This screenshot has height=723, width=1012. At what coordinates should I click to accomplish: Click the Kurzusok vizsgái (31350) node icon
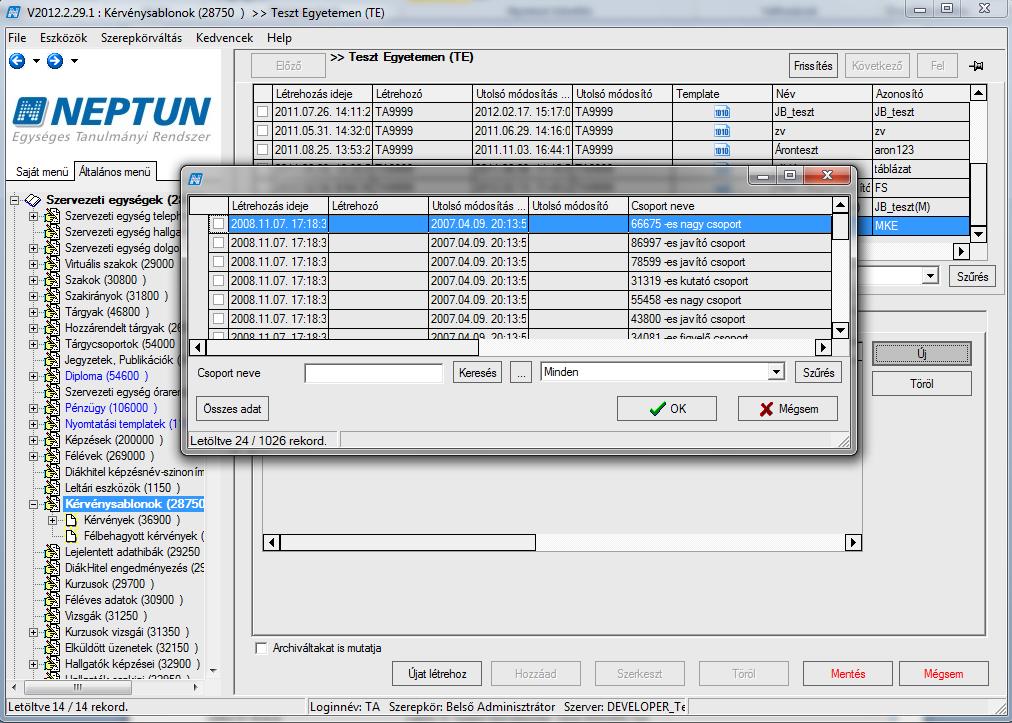pyautogui.click(x=52, y=632)
